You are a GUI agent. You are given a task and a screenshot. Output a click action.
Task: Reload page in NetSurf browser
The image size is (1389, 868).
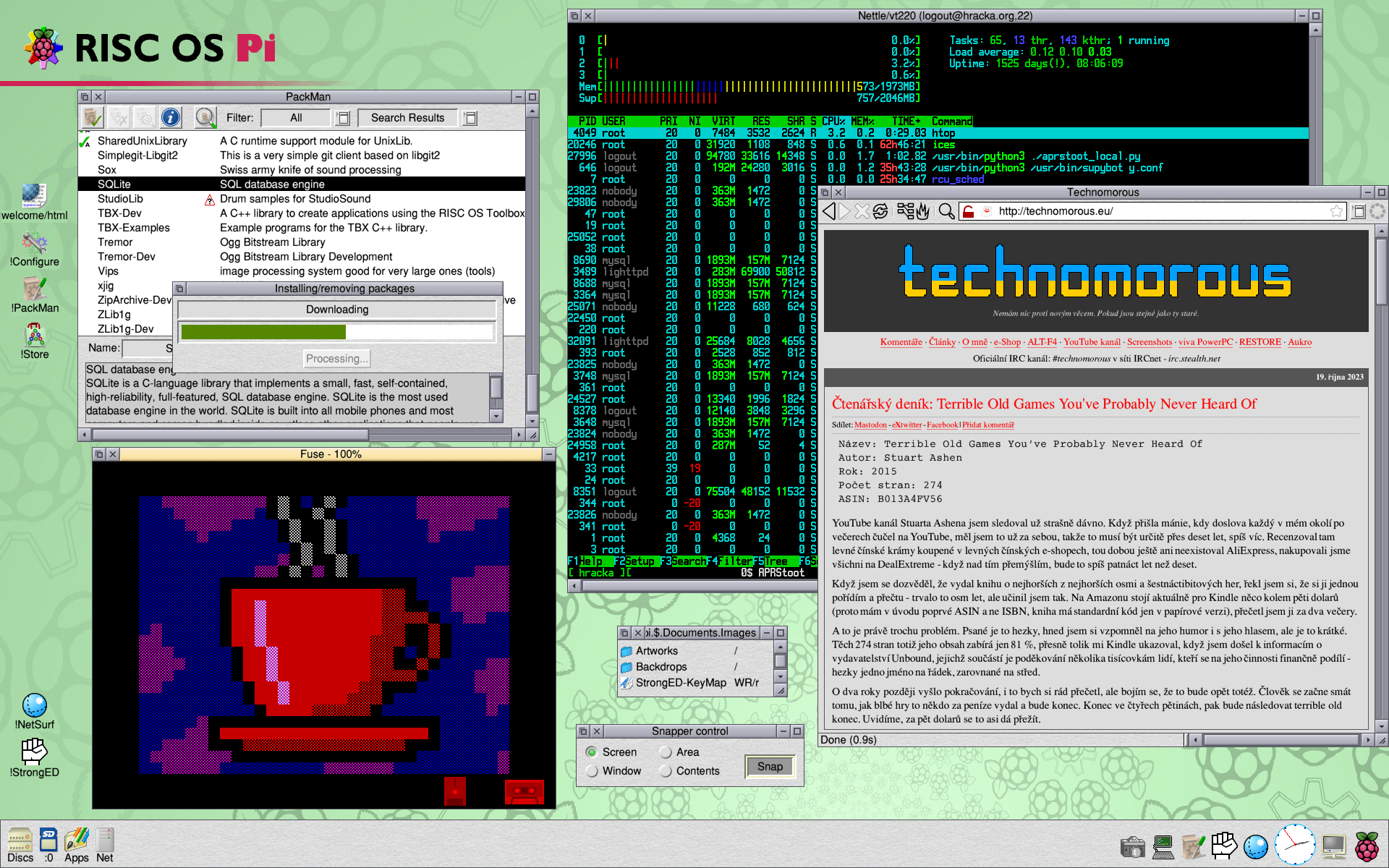tap(880, 211)
